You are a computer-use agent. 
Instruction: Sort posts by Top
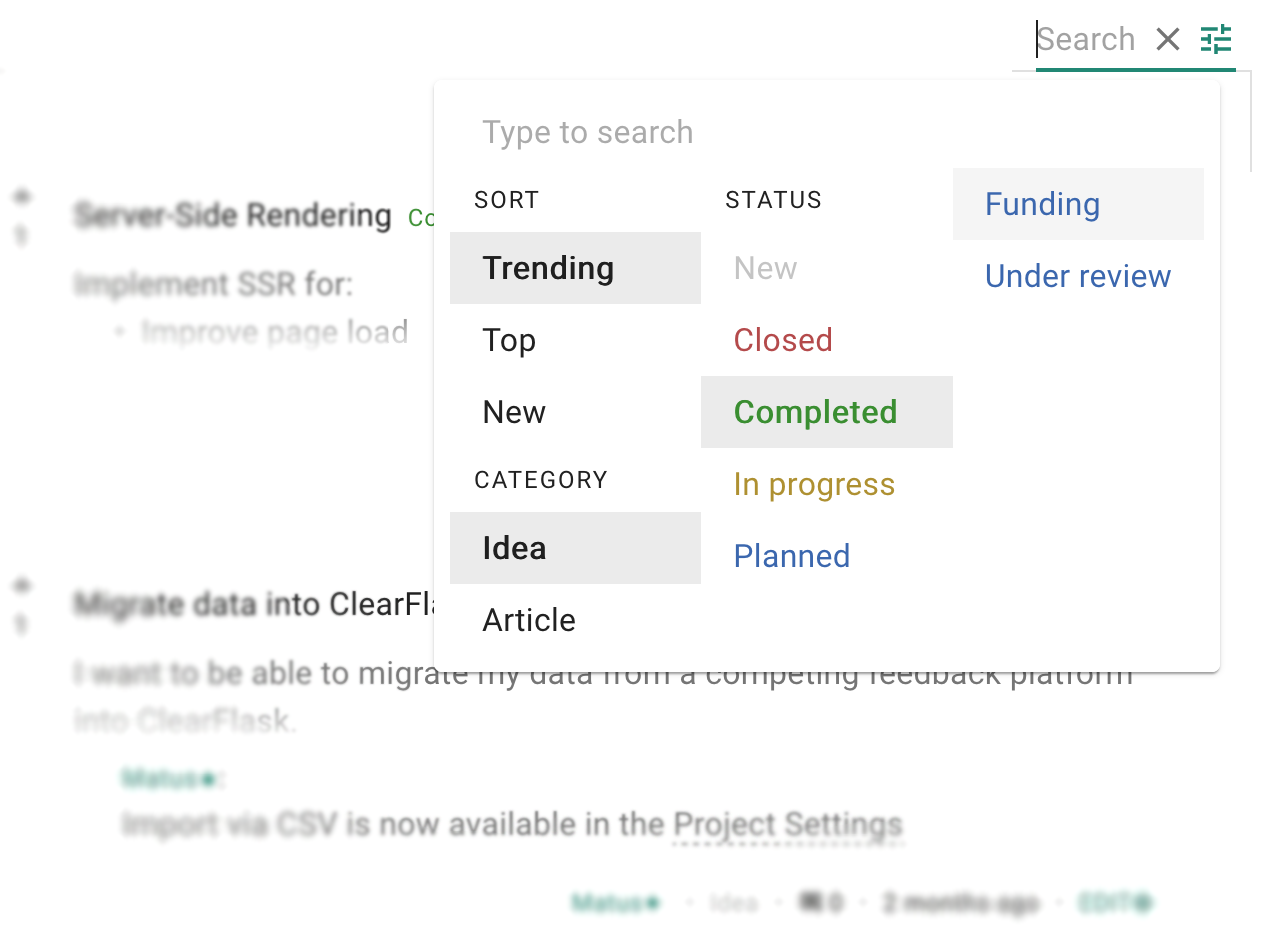(x=575, y=340)
